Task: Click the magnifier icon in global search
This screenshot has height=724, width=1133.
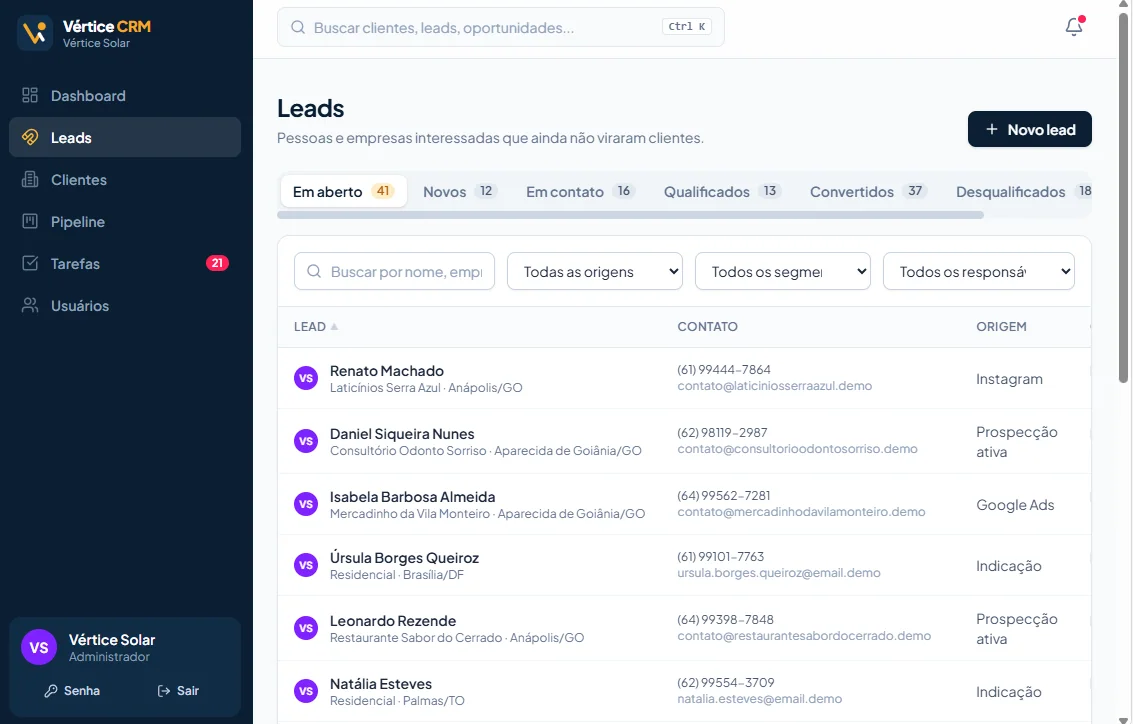Action: [298, 27]
